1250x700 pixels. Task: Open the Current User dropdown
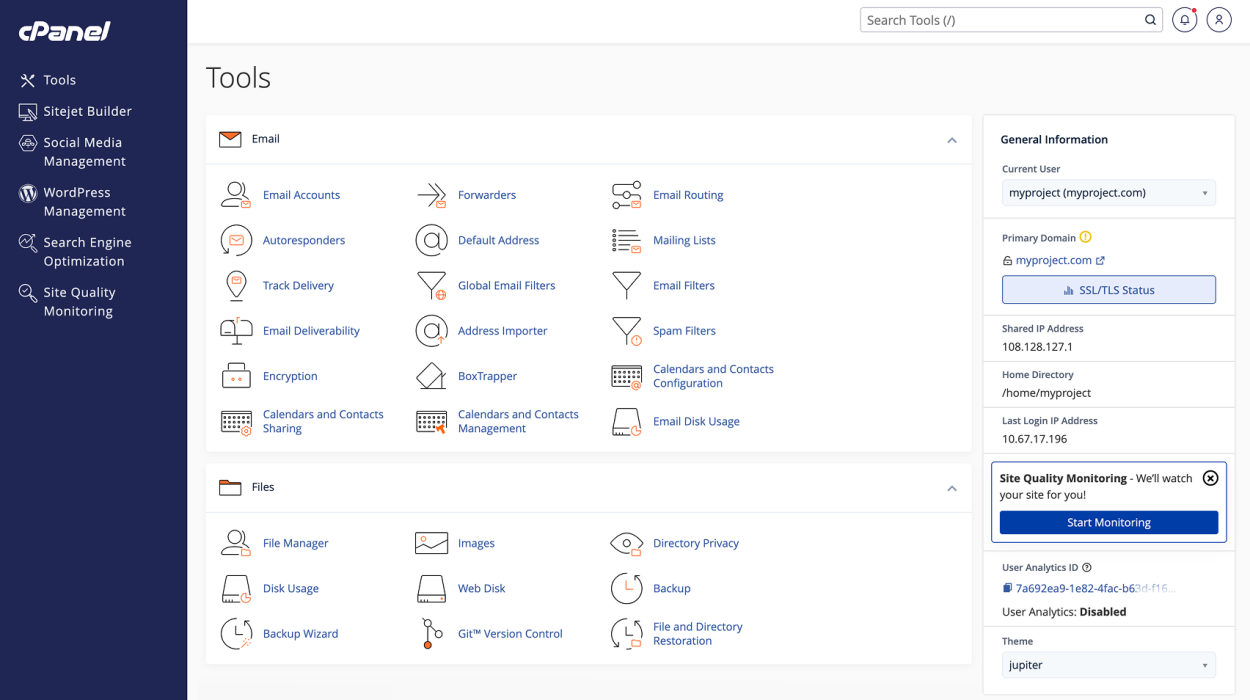(1108, 193)
